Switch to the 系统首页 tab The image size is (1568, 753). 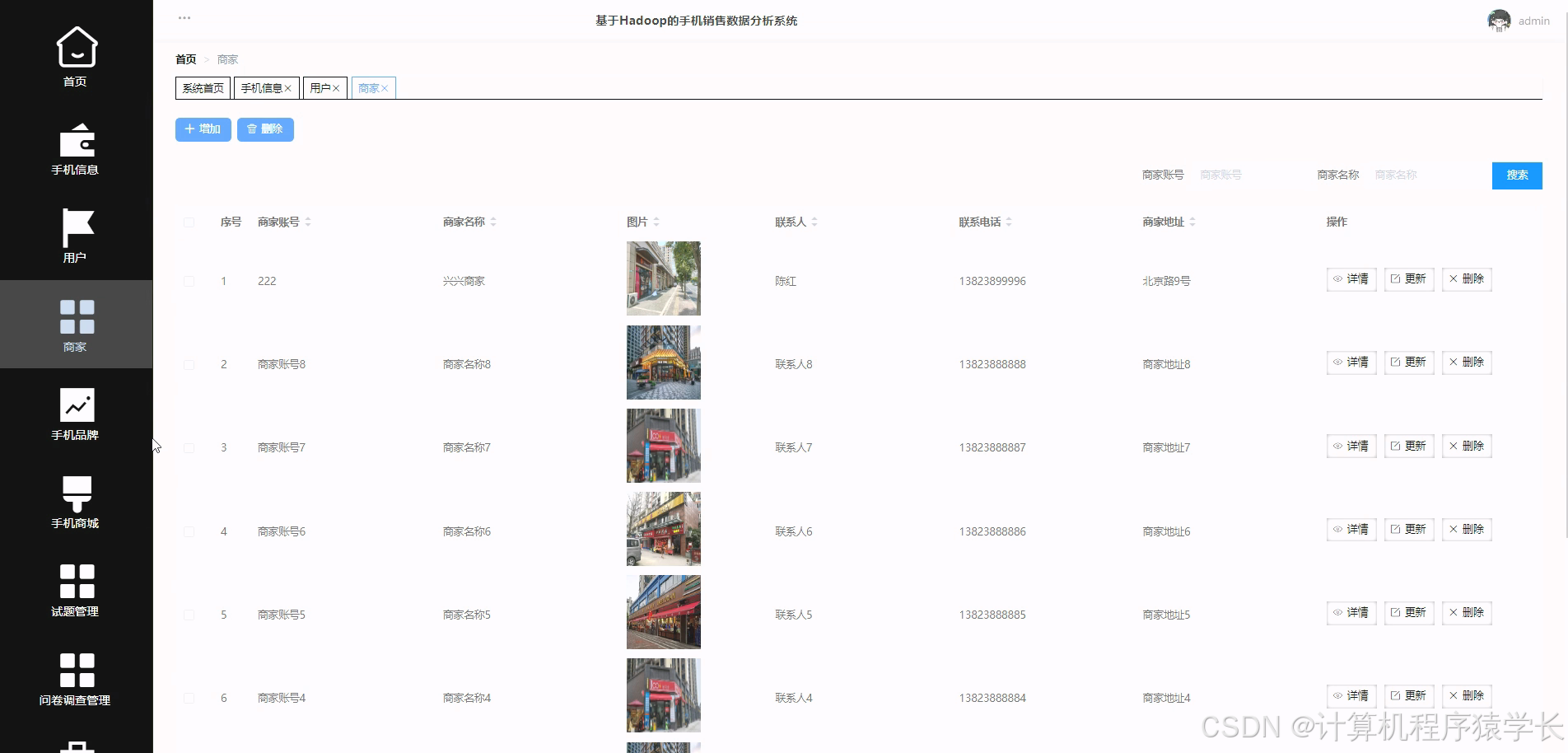click(203, 88)
